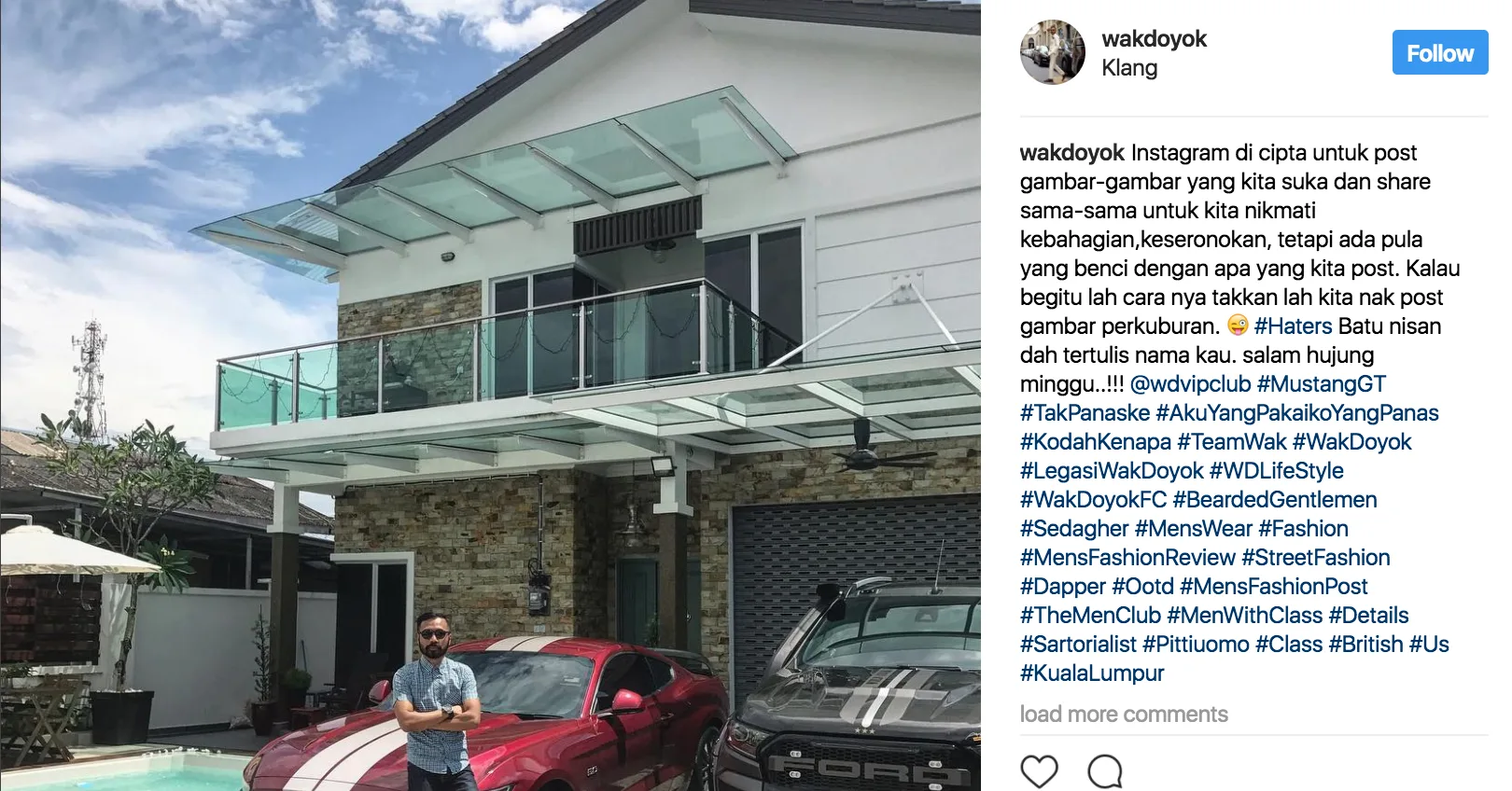This screenshot has width=1512, height=791.
Task: Open the #MensFashionReview hashtag
Action: (x=1127, y=557)
